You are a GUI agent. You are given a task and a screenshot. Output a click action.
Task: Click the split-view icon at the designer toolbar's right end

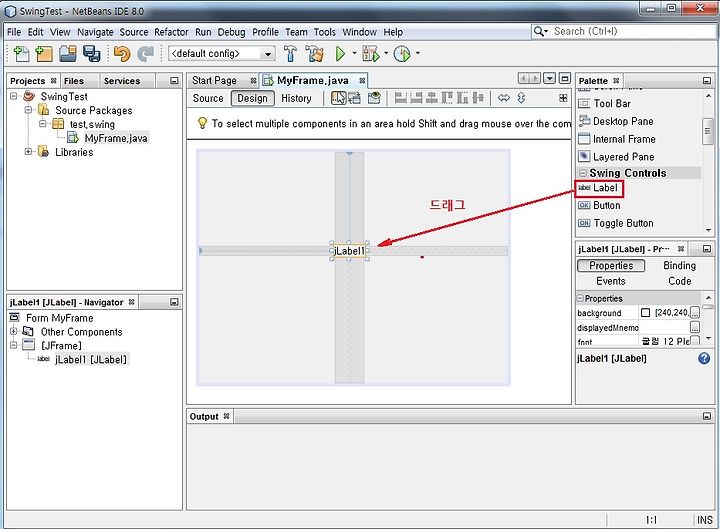click(x=563, y=98)
